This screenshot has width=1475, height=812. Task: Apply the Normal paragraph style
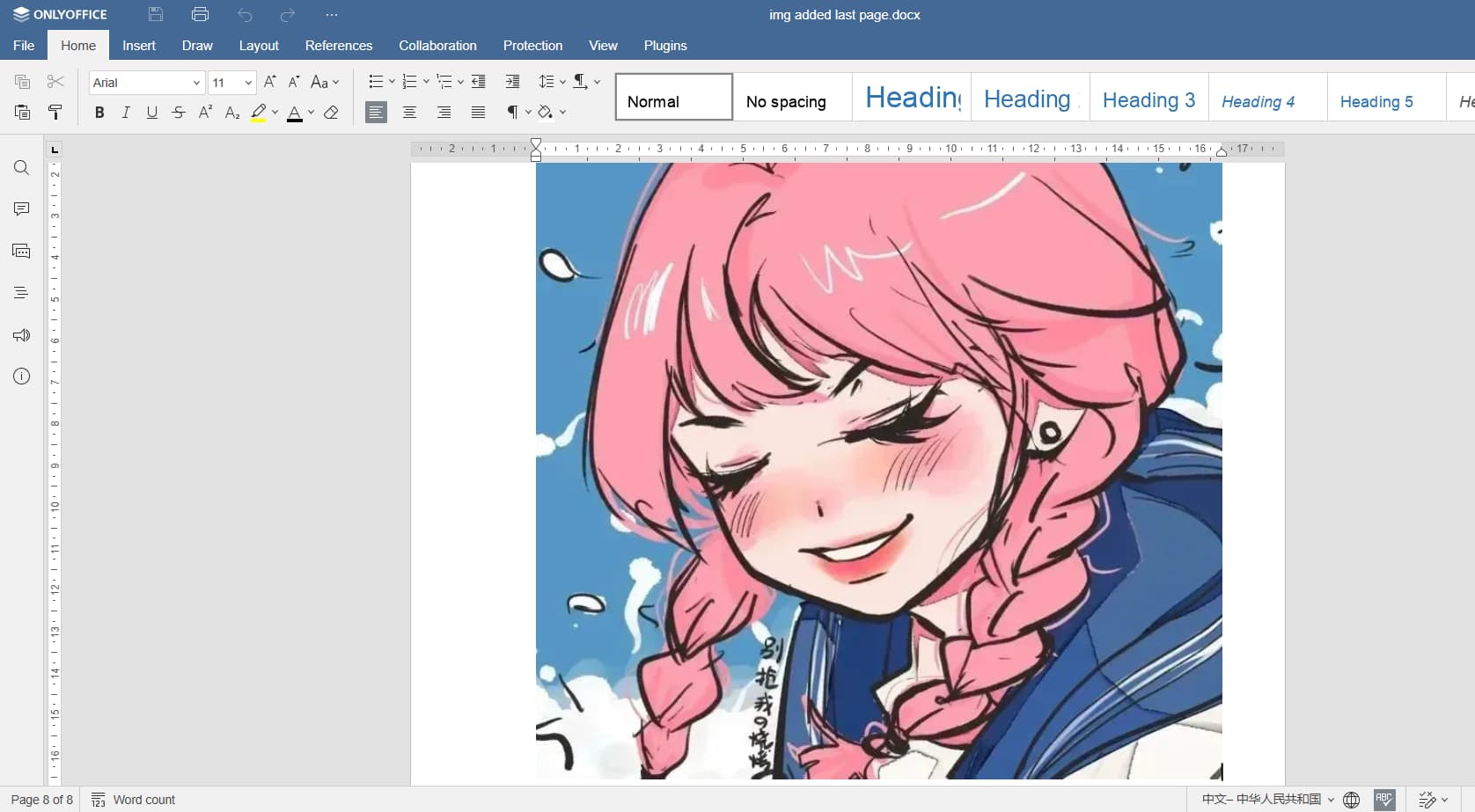[x=674, y=97]
